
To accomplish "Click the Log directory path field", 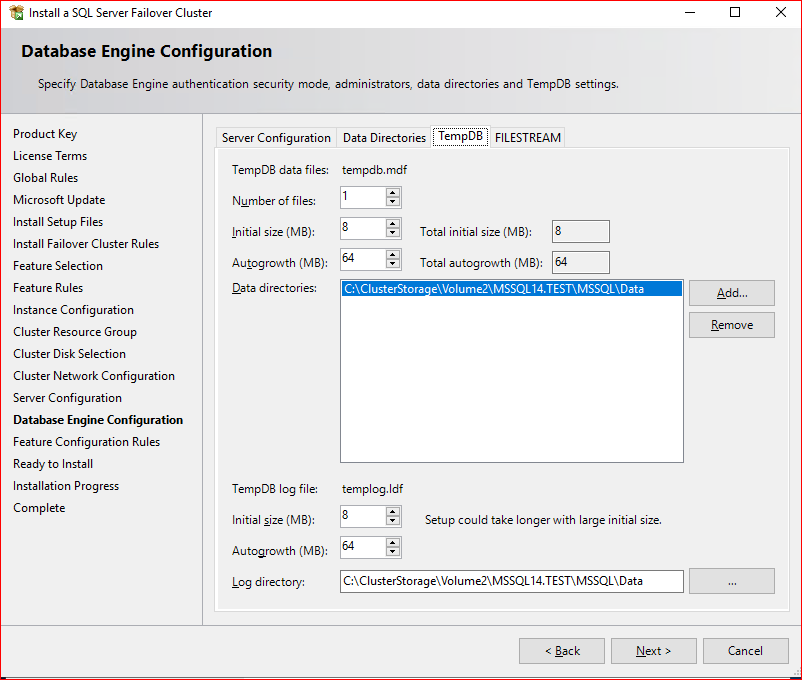I will [x=511, y=581].
